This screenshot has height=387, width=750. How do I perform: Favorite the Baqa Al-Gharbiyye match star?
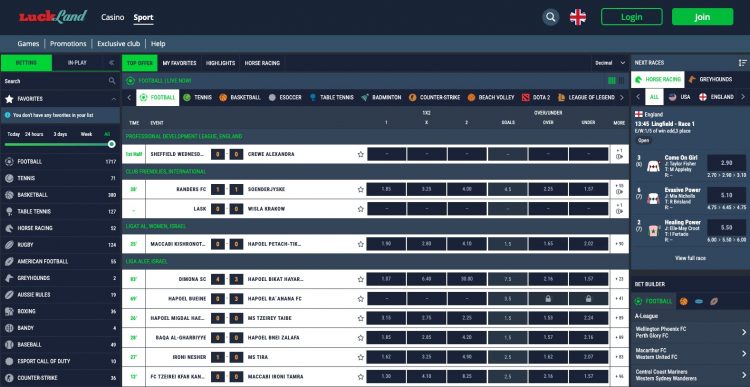[361, 338]
